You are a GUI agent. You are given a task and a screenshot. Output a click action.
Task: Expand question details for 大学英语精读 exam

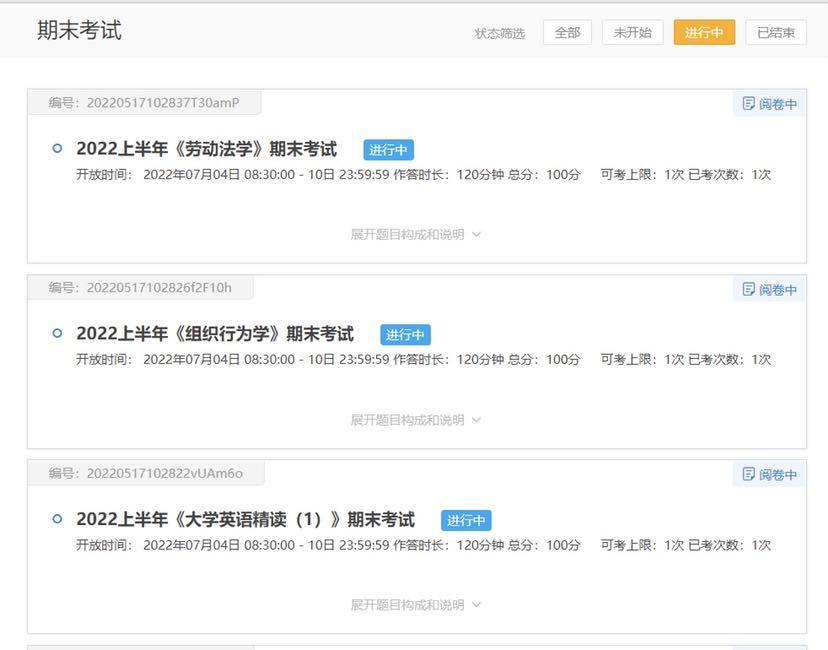415,605
